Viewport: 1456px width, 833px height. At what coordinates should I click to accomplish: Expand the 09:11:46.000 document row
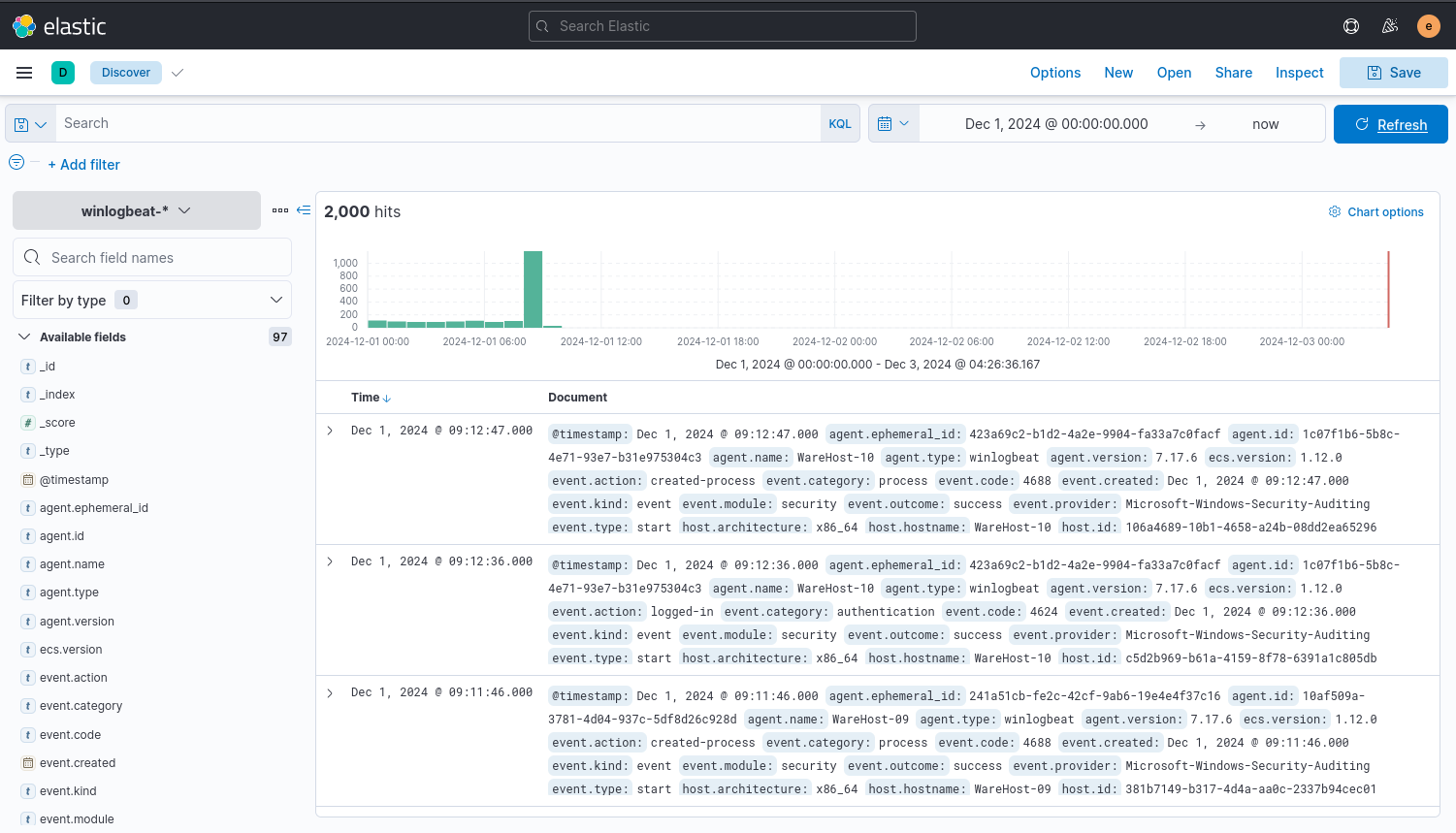(x=330, y=692)
